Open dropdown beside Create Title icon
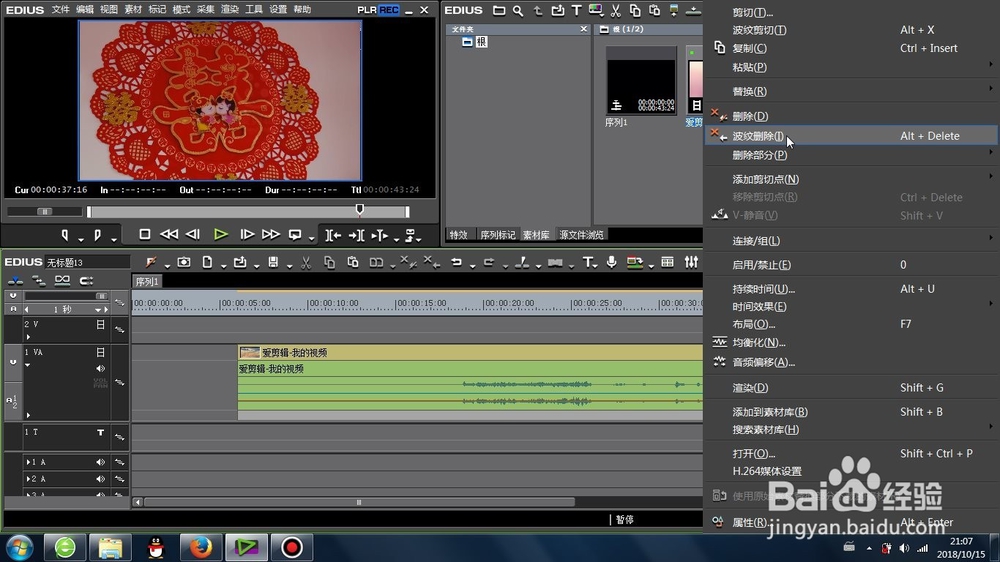Viewport: 1000px width, 562px height. (596, 265)
